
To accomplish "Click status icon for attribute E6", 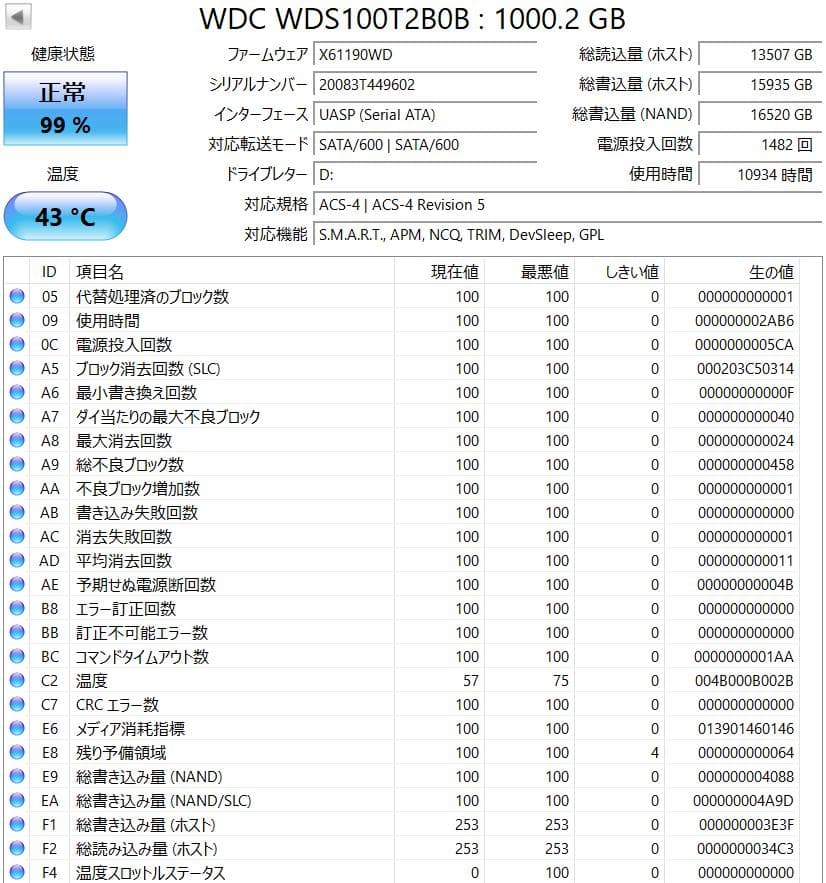I will click(x=17, y=728).
